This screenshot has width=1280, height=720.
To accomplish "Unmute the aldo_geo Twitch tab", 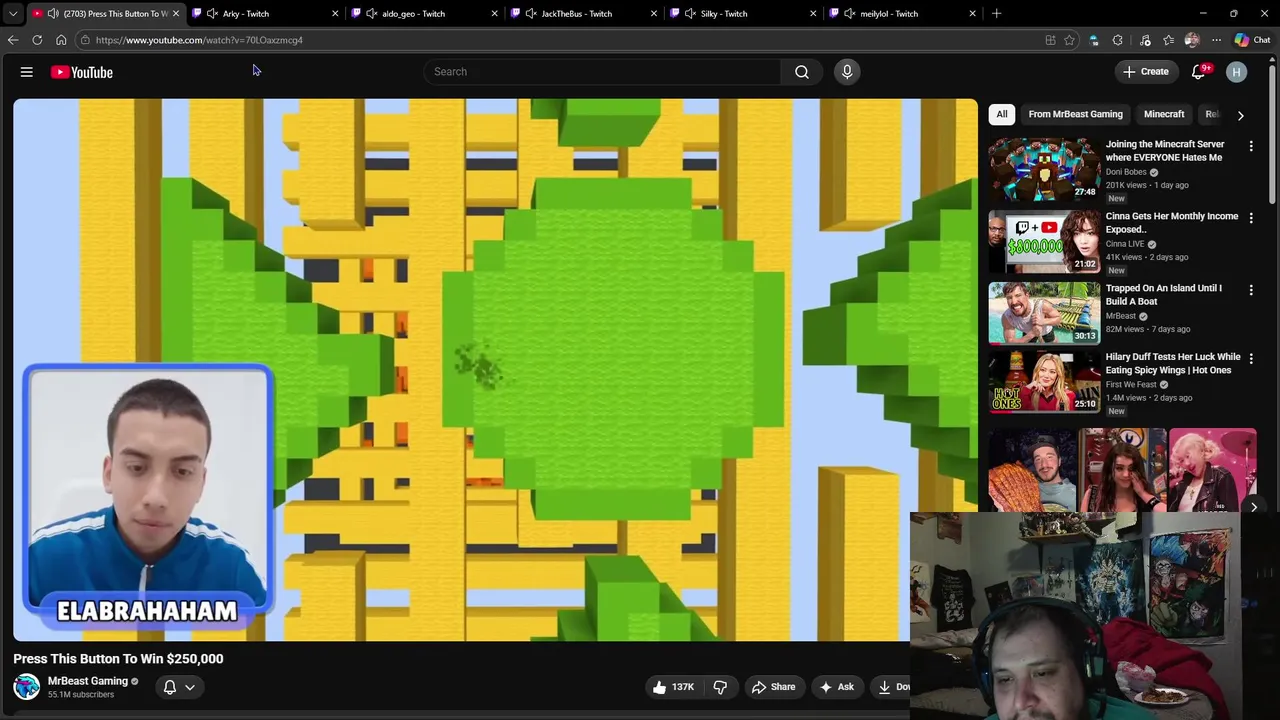I will [x=371, y=13].
